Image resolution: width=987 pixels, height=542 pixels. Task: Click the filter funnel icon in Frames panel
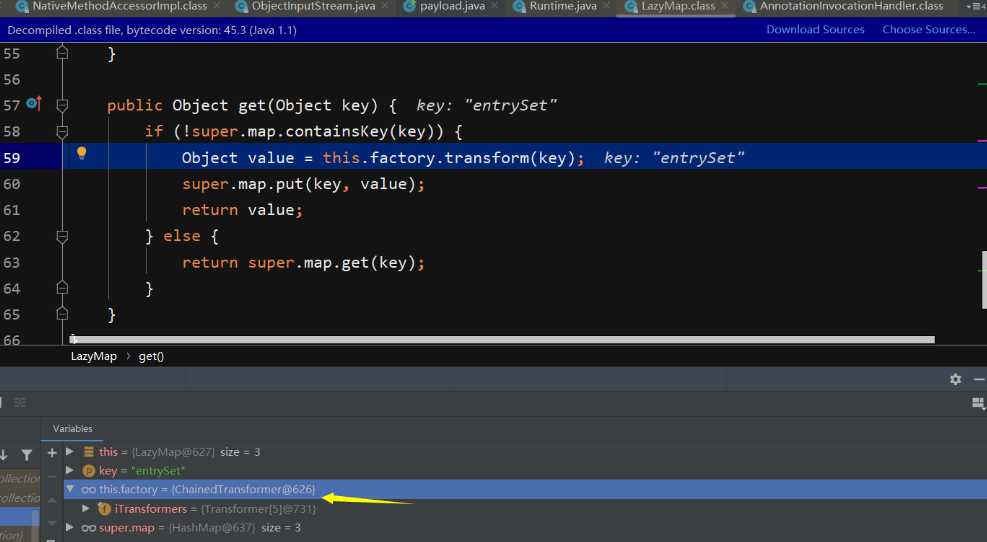[x=26, y=454]
